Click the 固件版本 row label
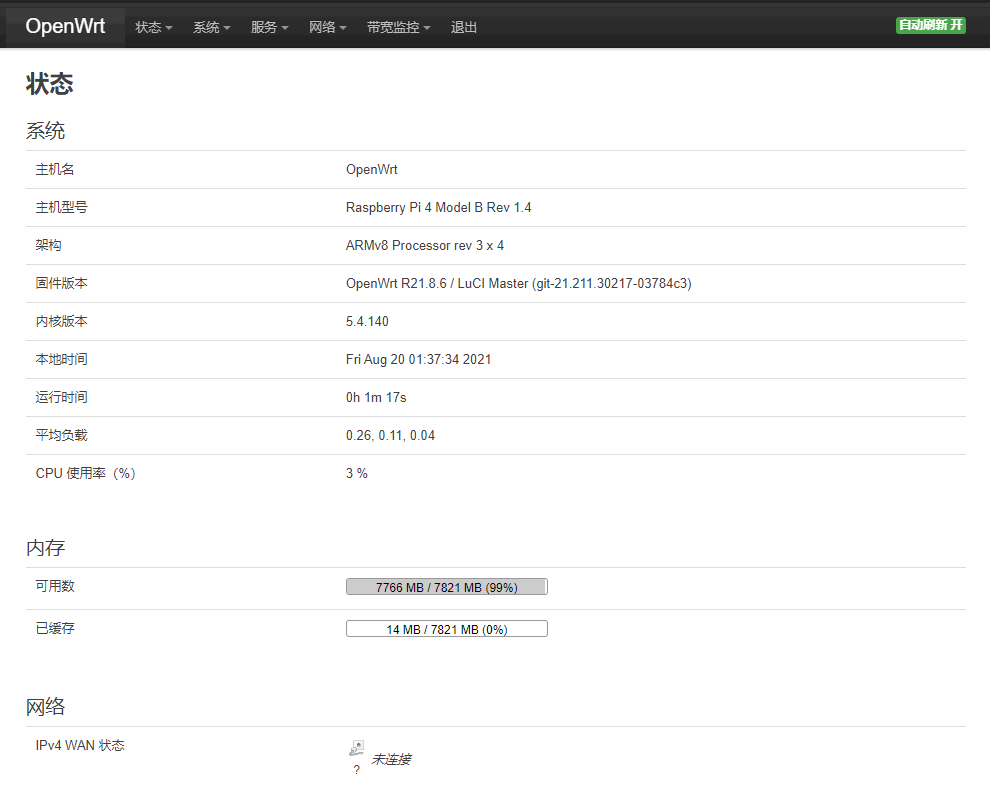This screenshot has height=801, width=990. point(61,283)
